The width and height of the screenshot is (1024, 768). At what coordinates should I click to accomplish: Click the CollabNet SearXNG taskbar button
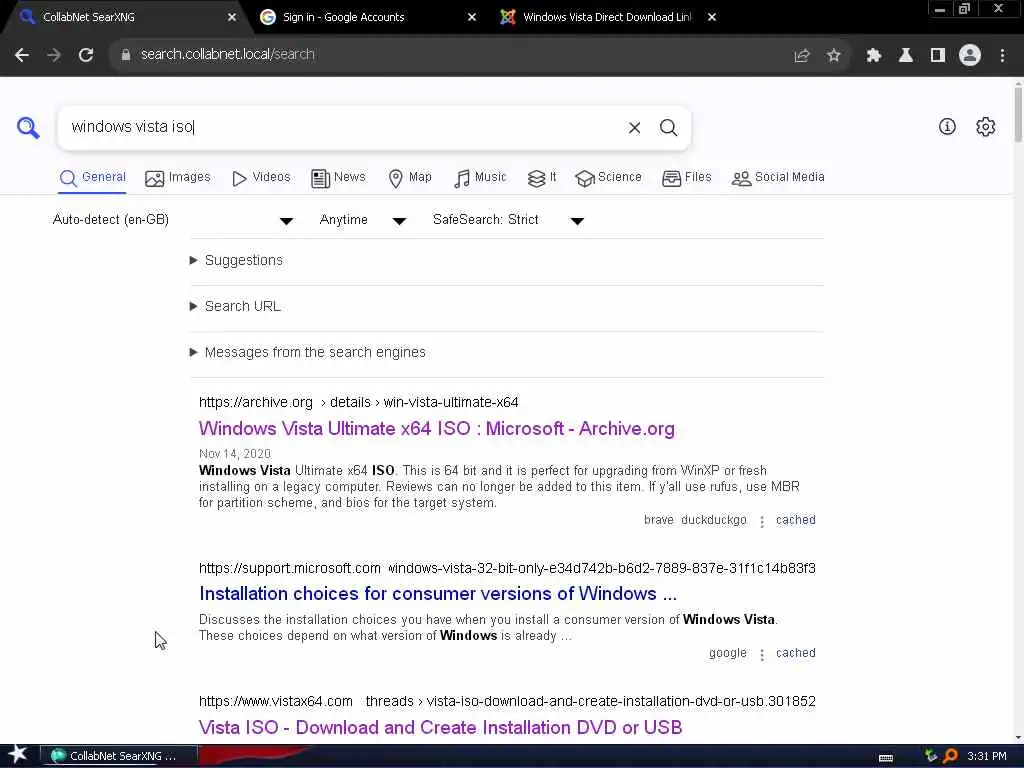tap(120, 756)
